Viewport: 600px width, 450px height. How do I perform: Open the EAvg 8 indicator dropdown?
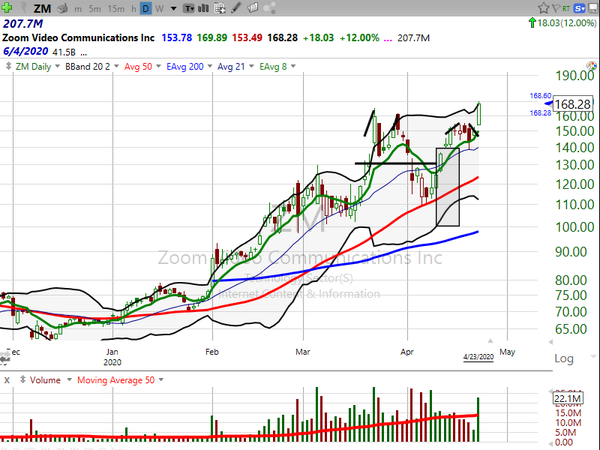coord(293,66)
